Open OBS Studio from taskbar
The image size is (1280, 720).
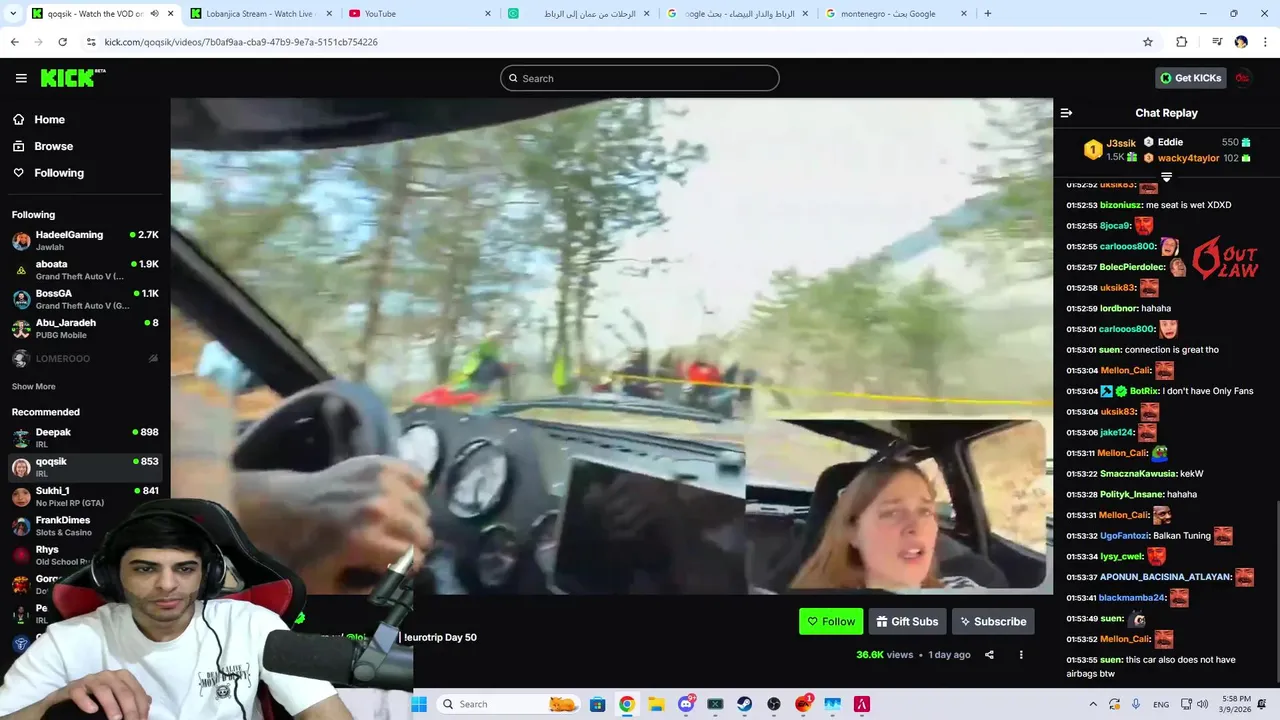click(x=773, y=704)
